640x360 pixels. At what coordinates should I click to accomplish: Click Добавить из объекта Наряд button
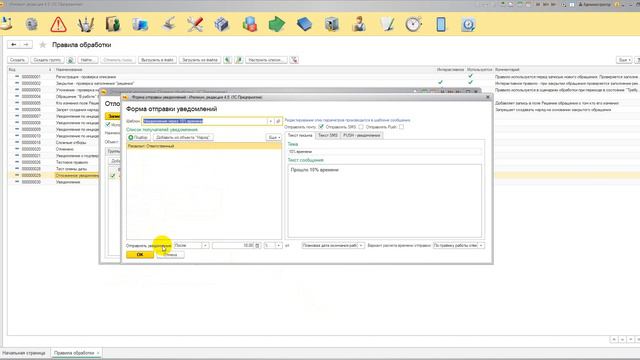point(183,138)
